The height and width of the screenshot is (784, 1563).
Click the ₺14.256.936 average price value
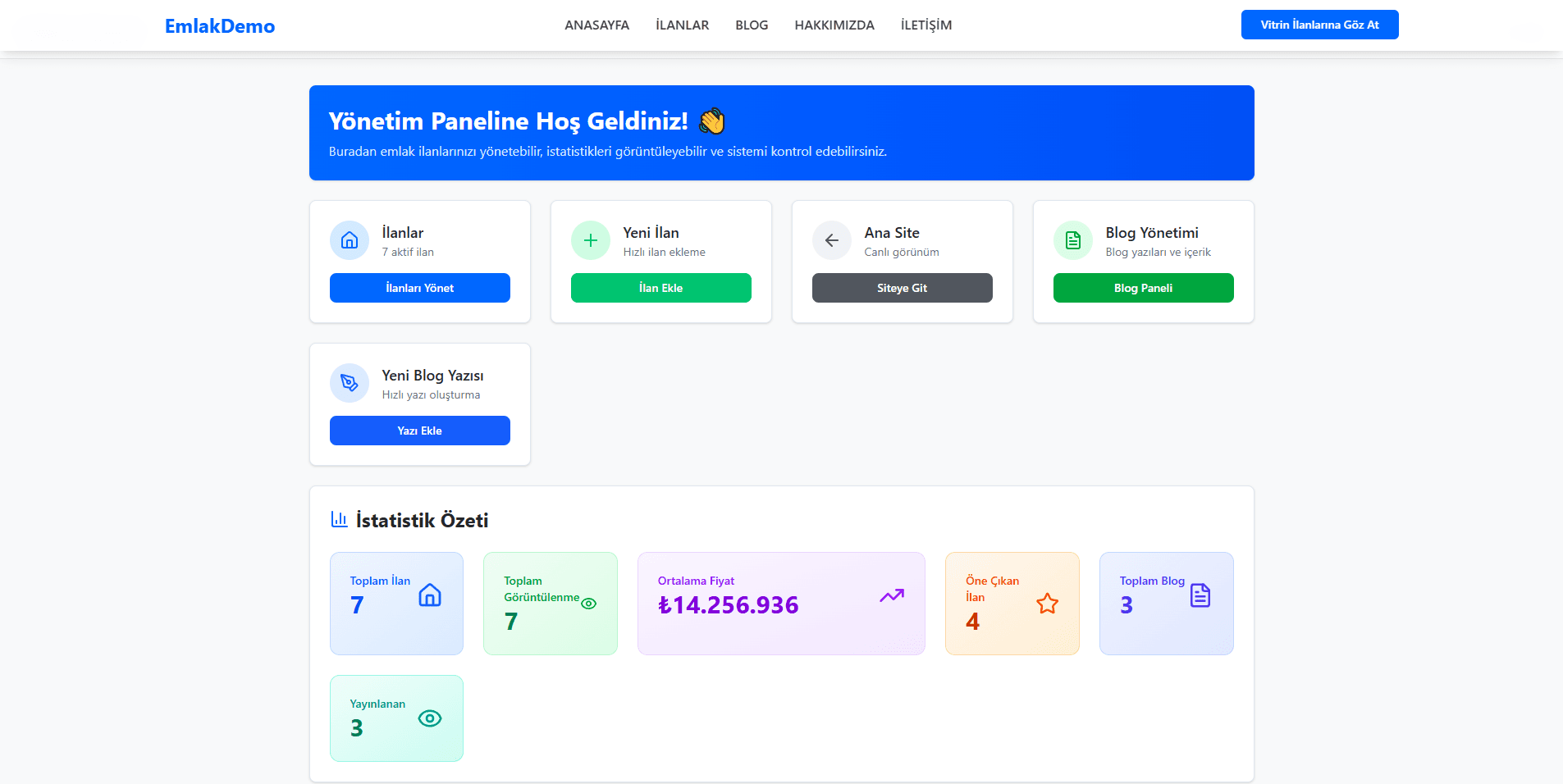coord(728,605)
